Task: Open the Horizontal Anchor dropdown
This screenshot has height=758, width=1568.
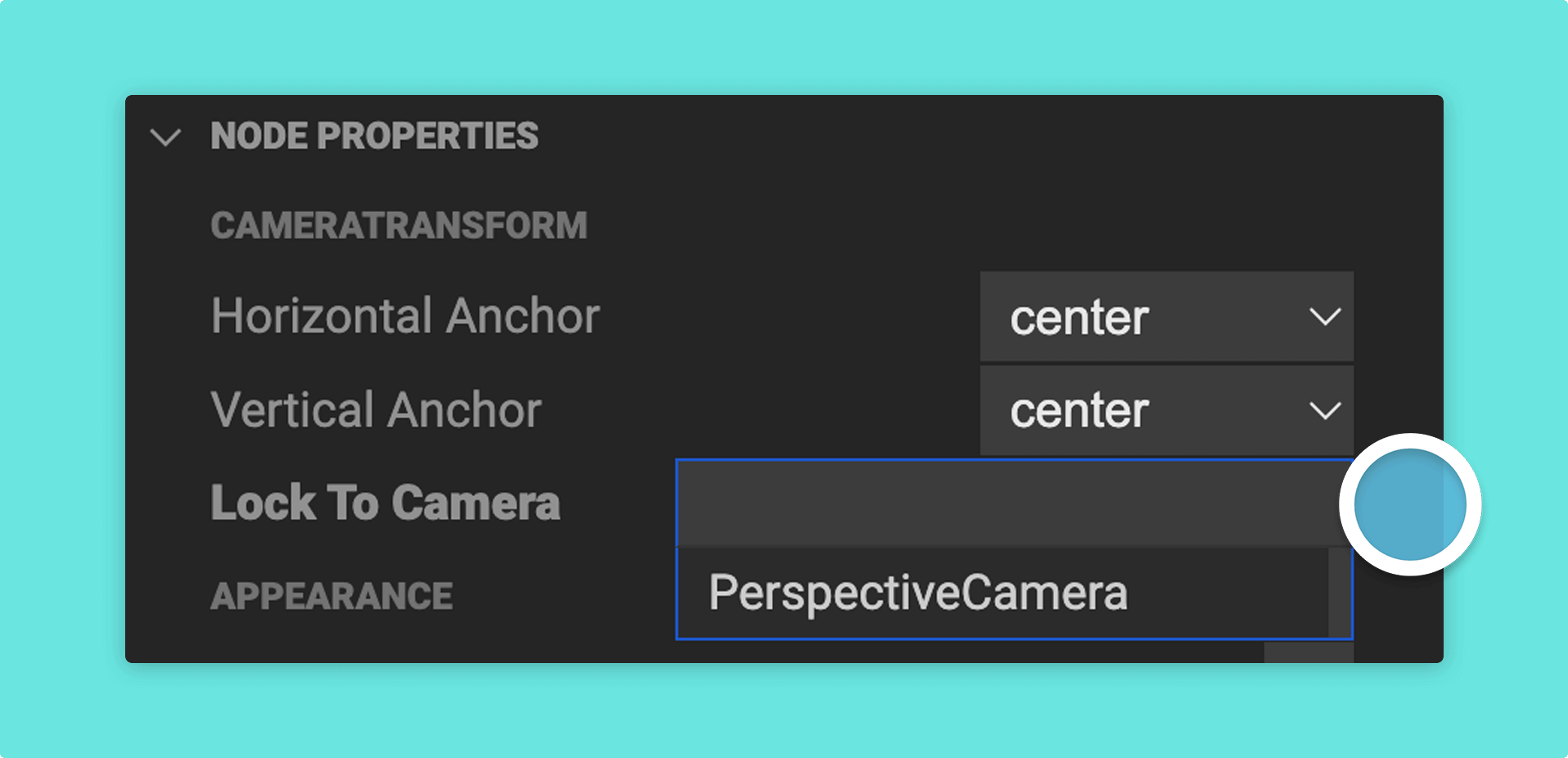Action: pyautogui.click(x=1166, y=317)
